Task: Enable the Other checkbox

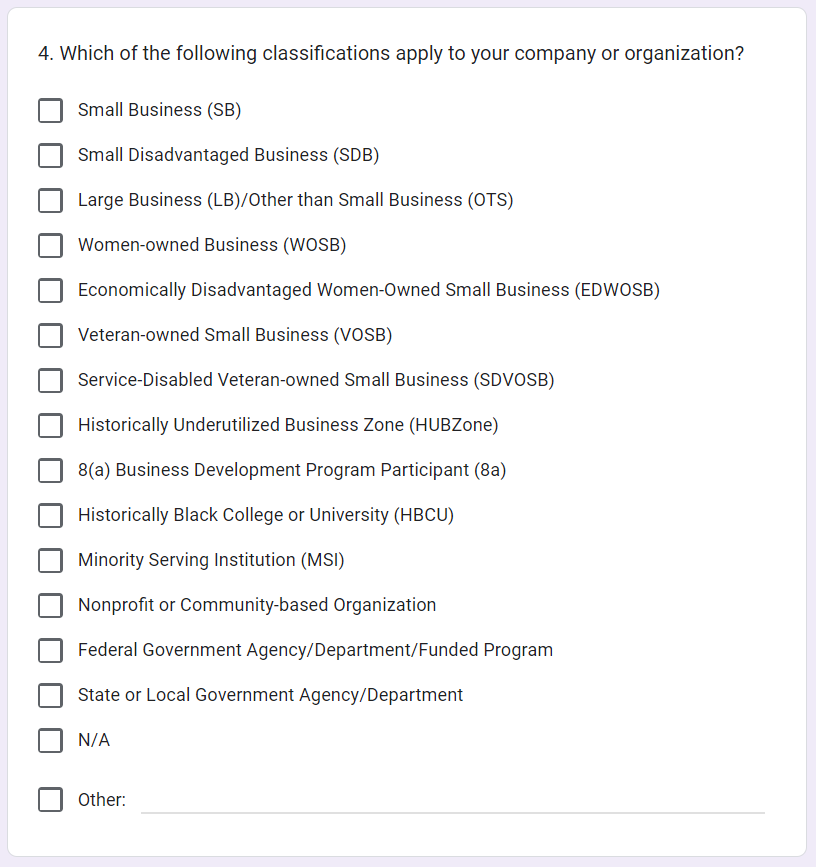Action: 50,800
